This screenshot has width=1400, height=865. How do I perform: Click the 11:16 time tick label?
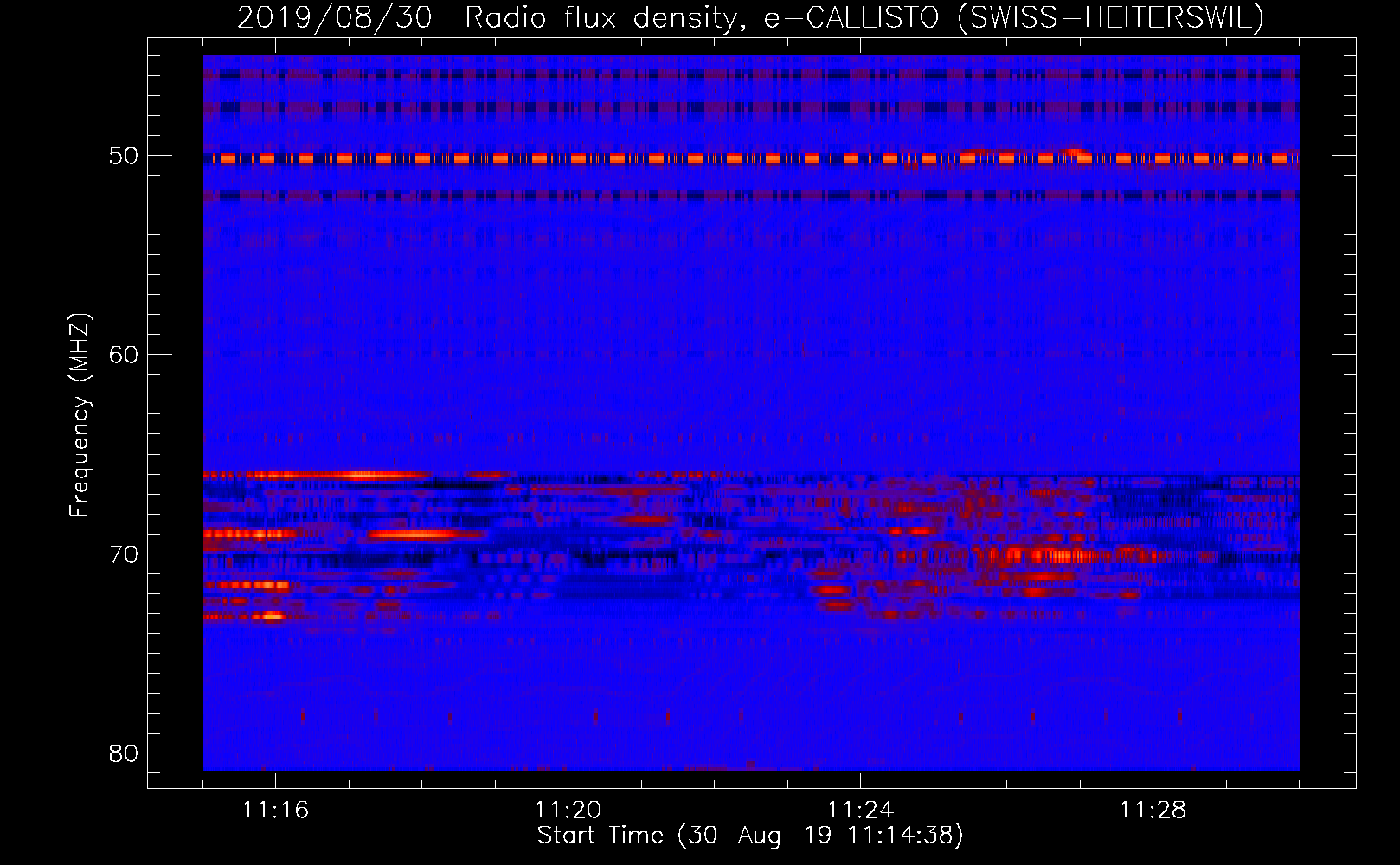275,811
